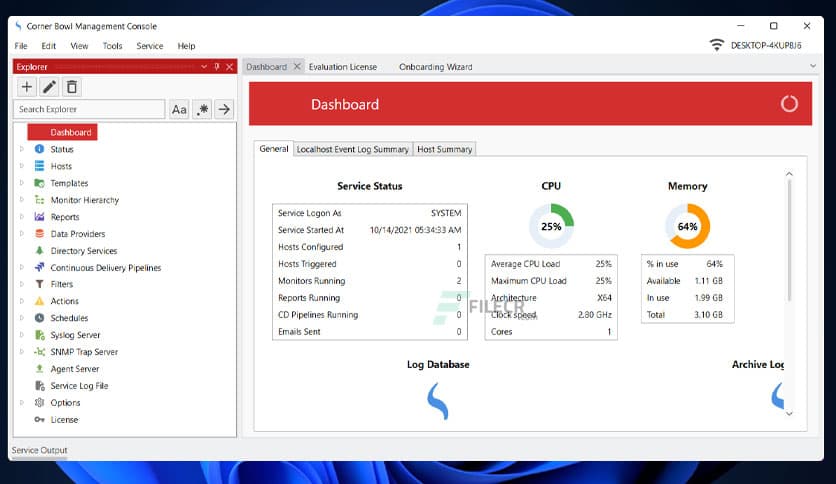Click the Log Database loading icon
The width and height of the screenshot is (836, 484).
[x=438, y=401]
